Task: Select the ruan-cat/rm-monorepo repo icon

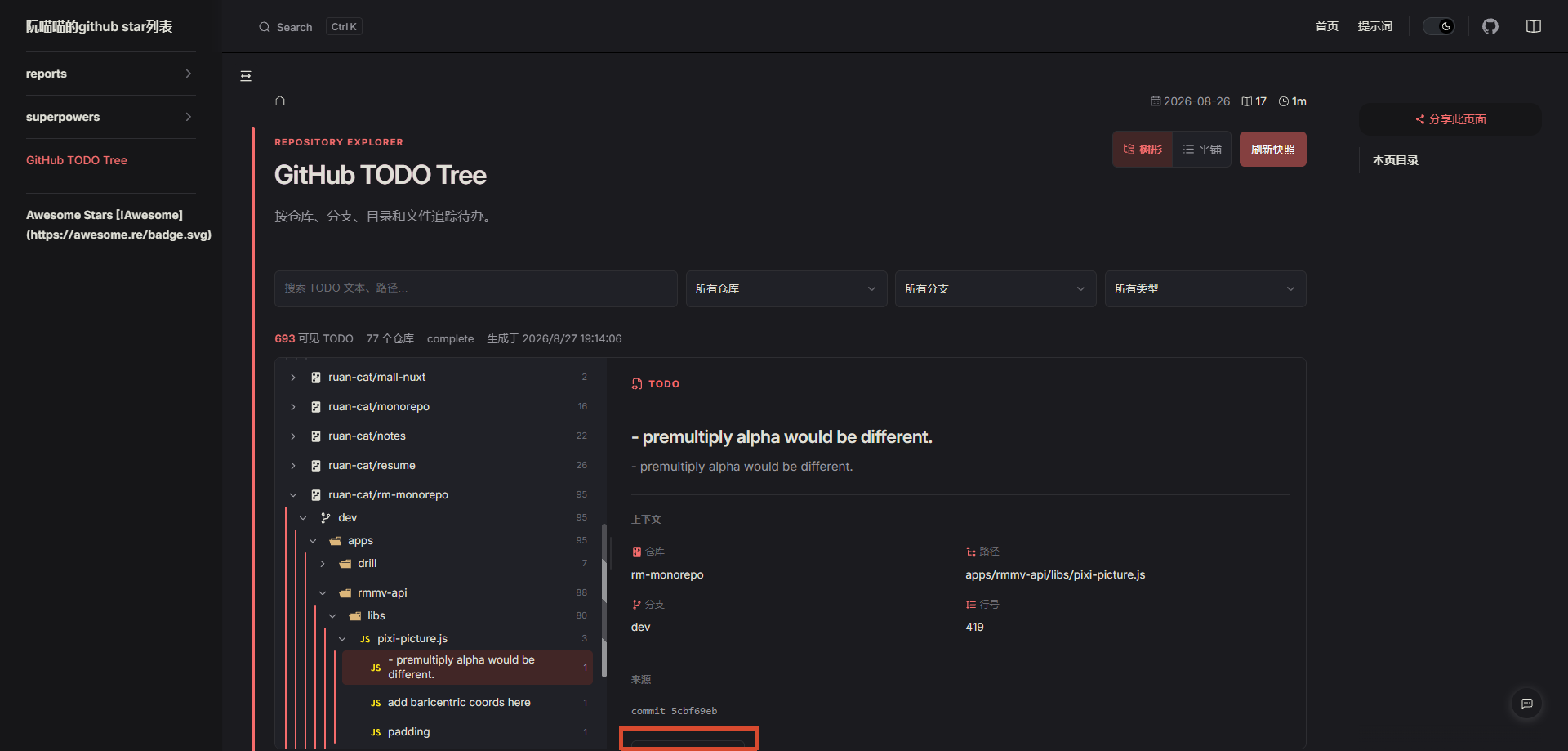Action: tap(316, 495)
